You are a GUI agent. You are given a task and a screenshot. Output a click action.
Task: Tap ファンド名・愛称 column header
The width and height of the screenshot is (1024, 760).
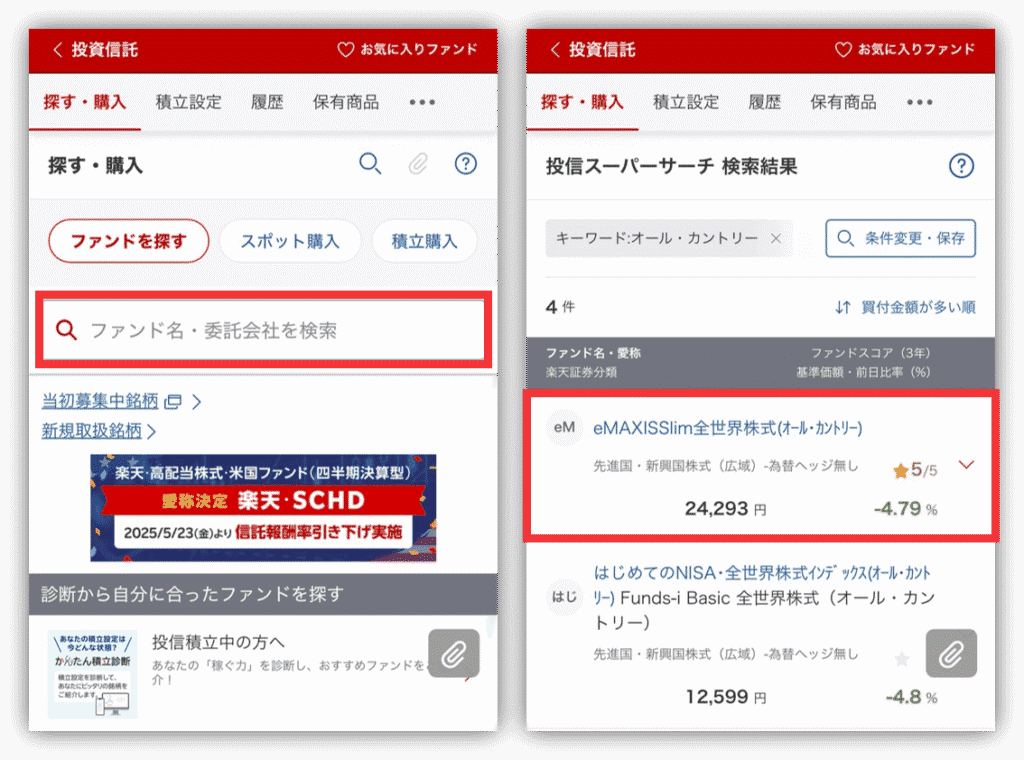[x=593, y=353]
